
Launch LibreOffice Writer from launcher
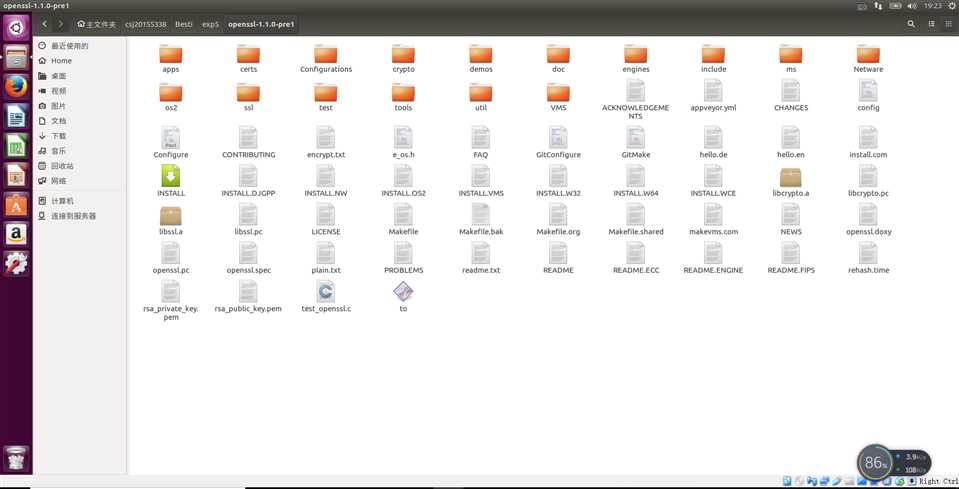[x=17, y=116]
